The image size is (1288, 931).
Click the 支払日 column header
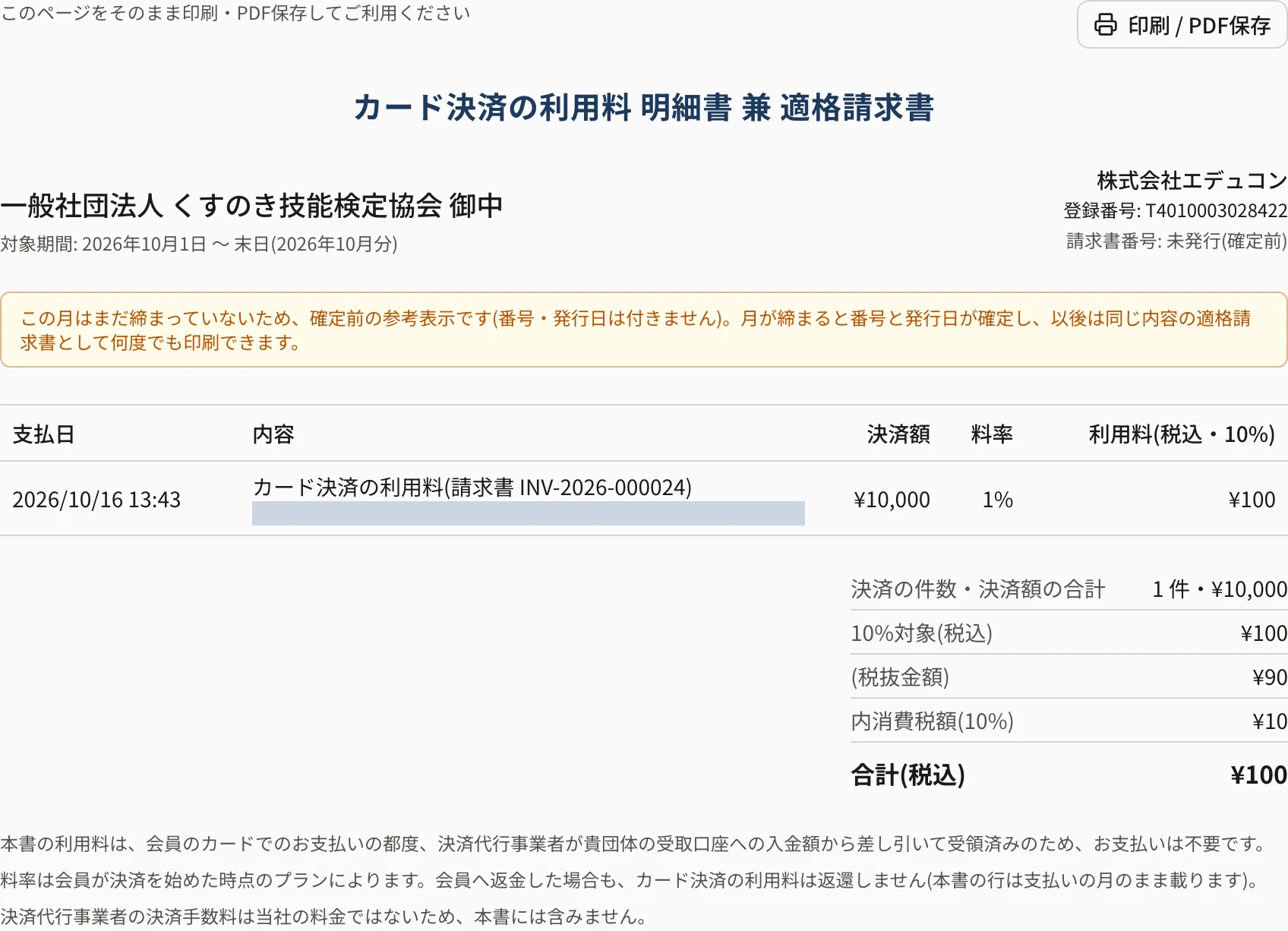[x=43, y=434]
